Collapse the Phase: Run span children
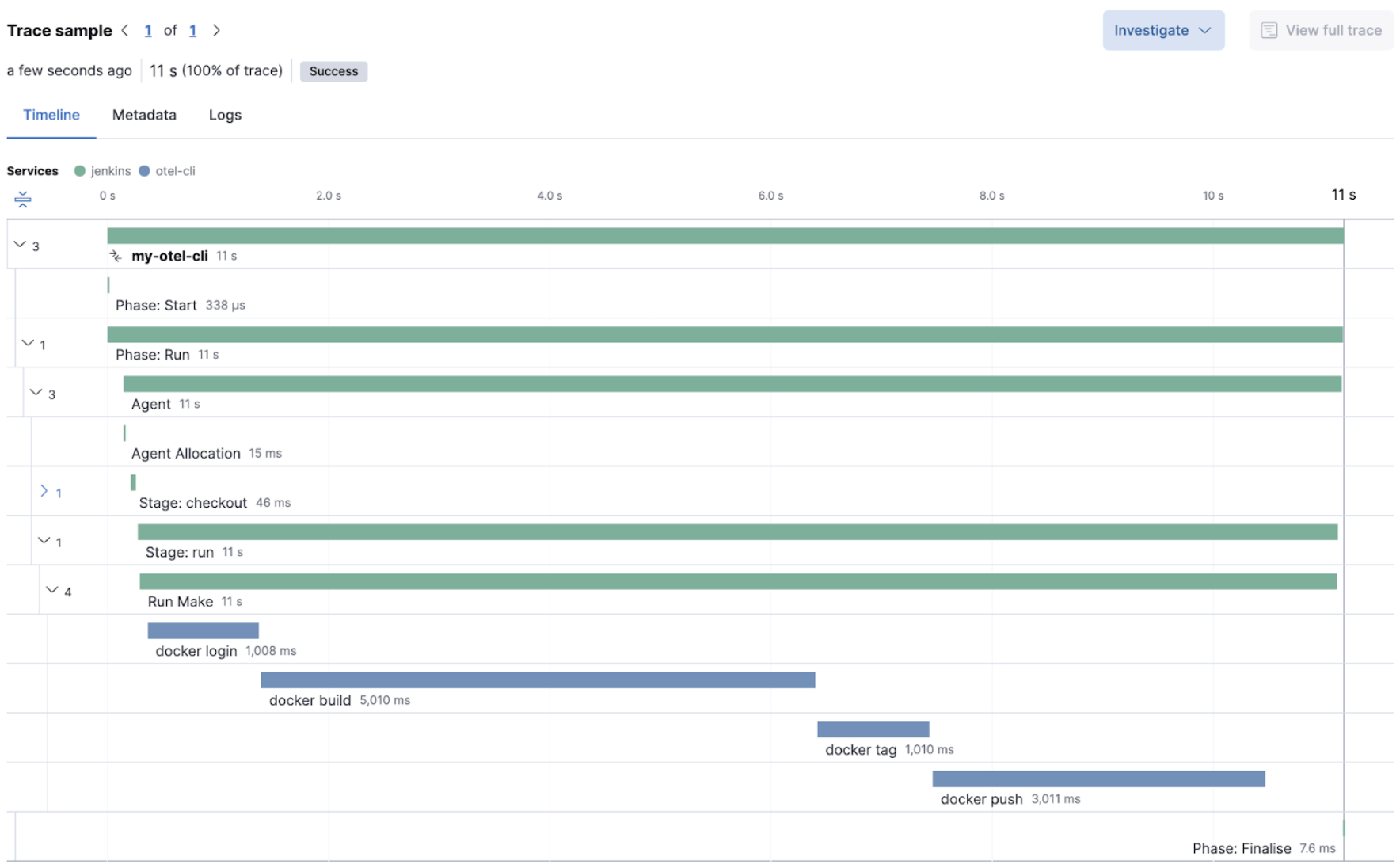1400x868 pixels. point(28,344)
